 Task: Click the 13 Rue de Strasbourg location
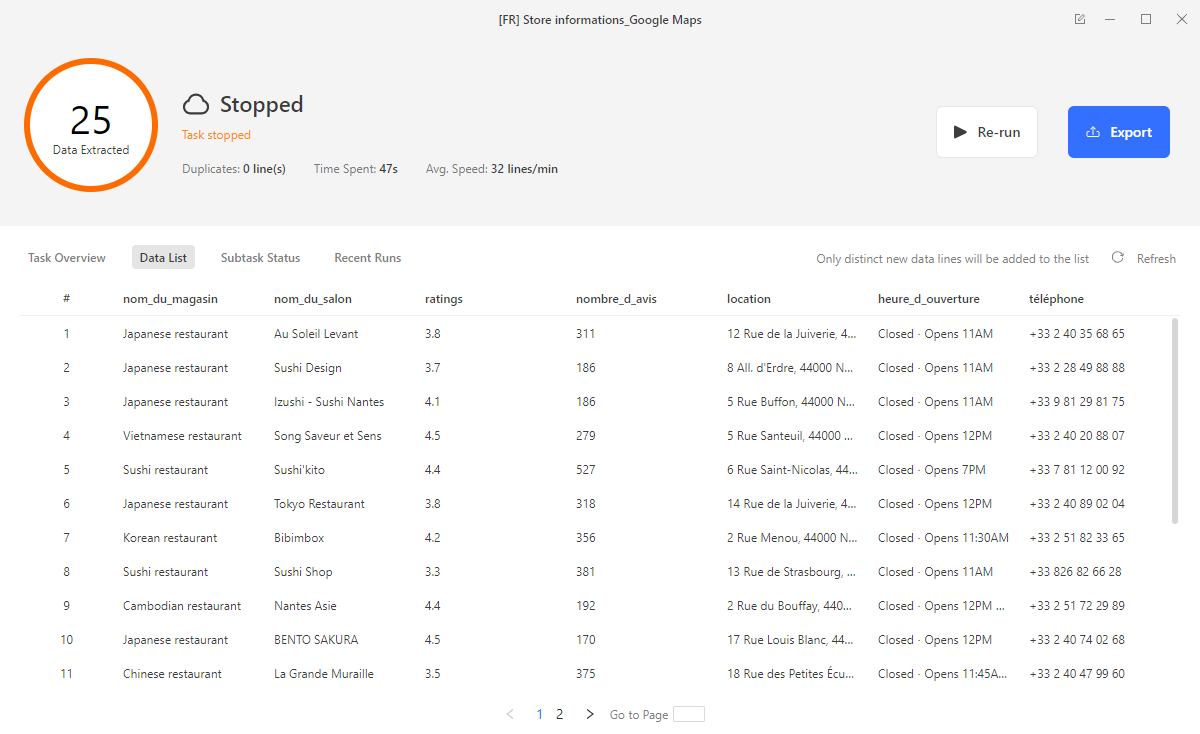[x=792, y=572]
